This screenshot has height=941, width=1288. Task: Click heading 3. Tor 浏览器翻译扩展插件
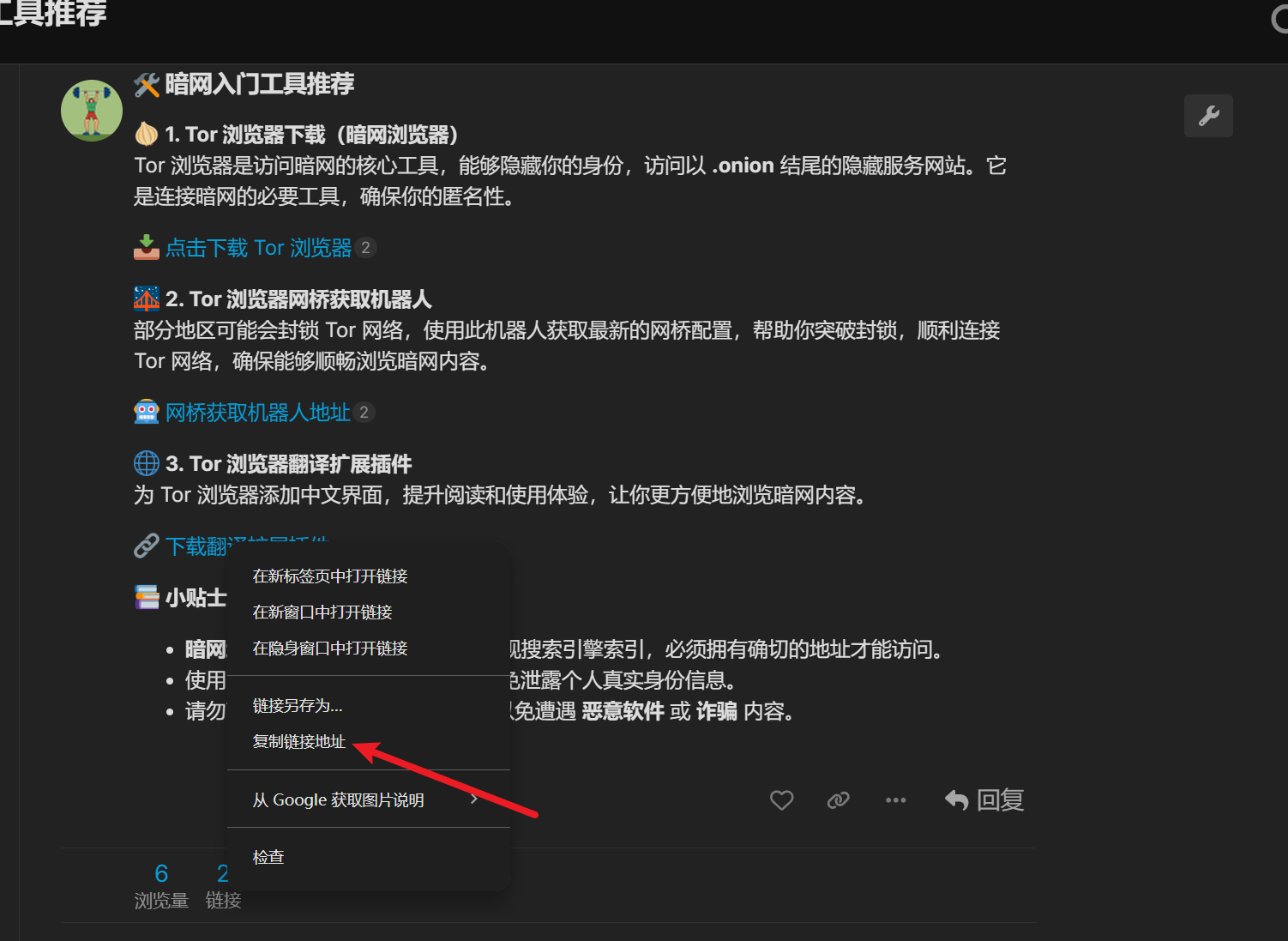click(x=288, y=464)
